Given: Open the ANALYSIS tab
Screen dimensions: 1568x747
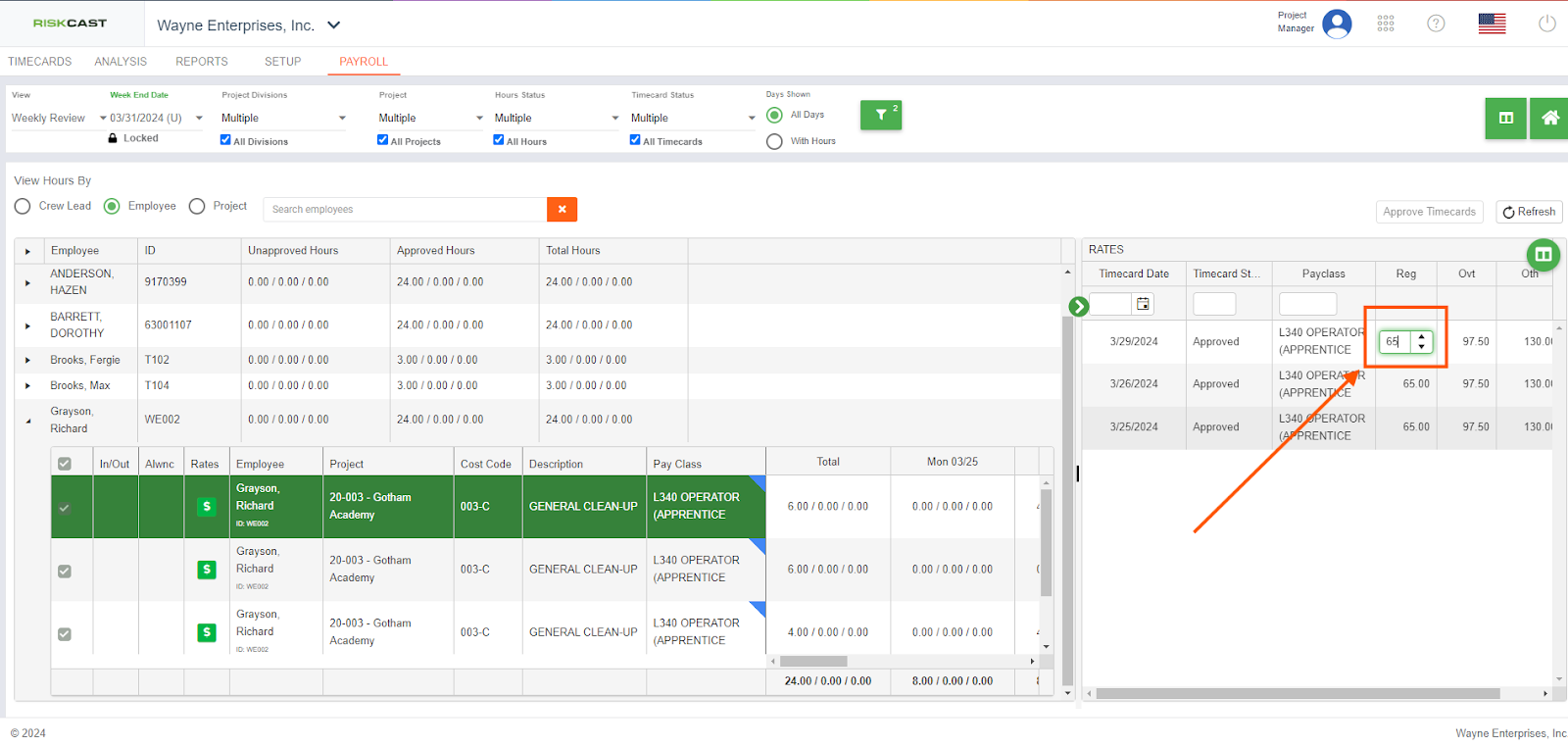Looking at the screenshot, I should [x=121, y=62].
